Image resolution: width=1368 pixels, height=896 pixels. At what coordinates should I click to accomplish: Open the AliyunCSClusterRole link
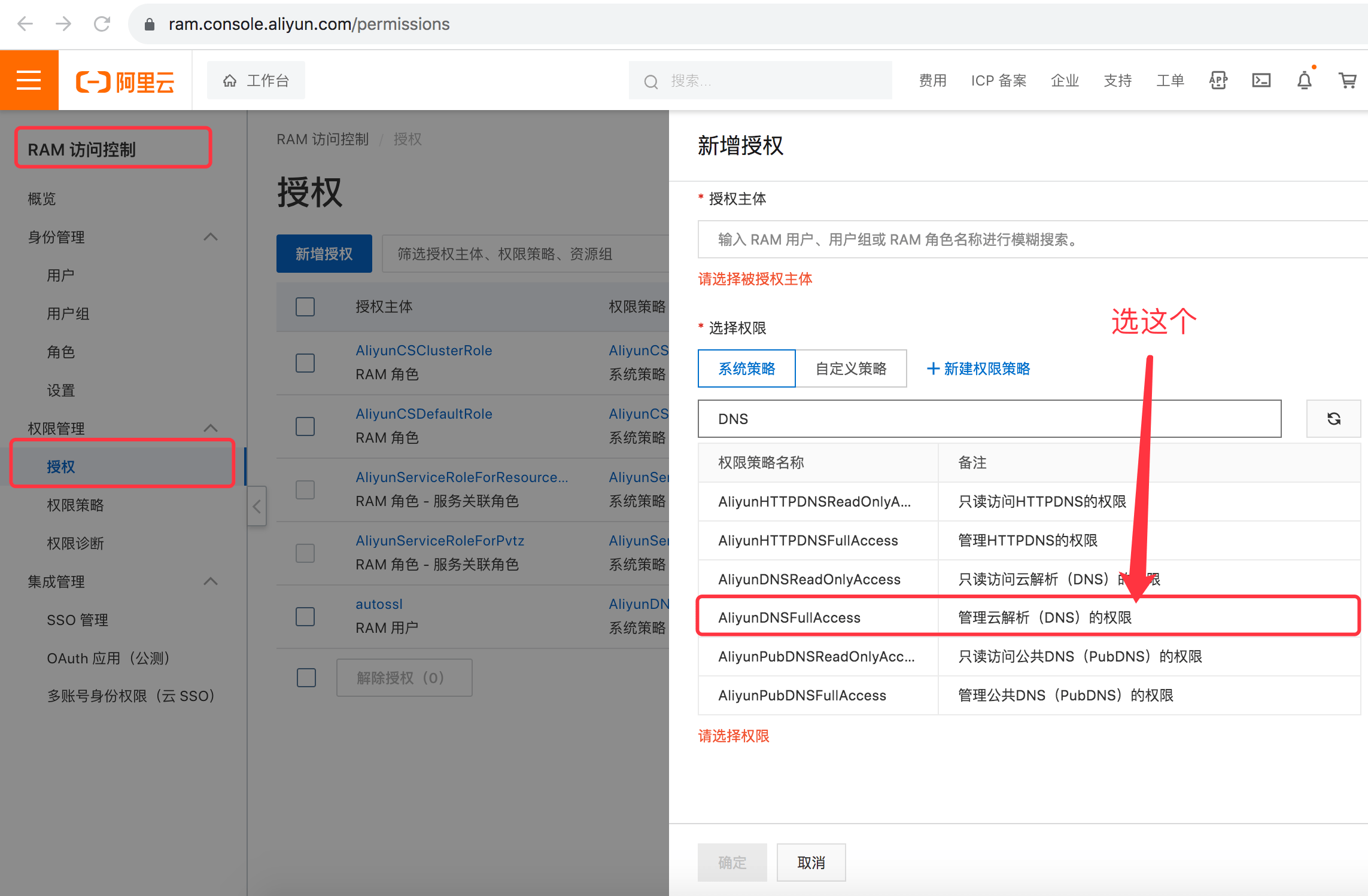point(424,351)
